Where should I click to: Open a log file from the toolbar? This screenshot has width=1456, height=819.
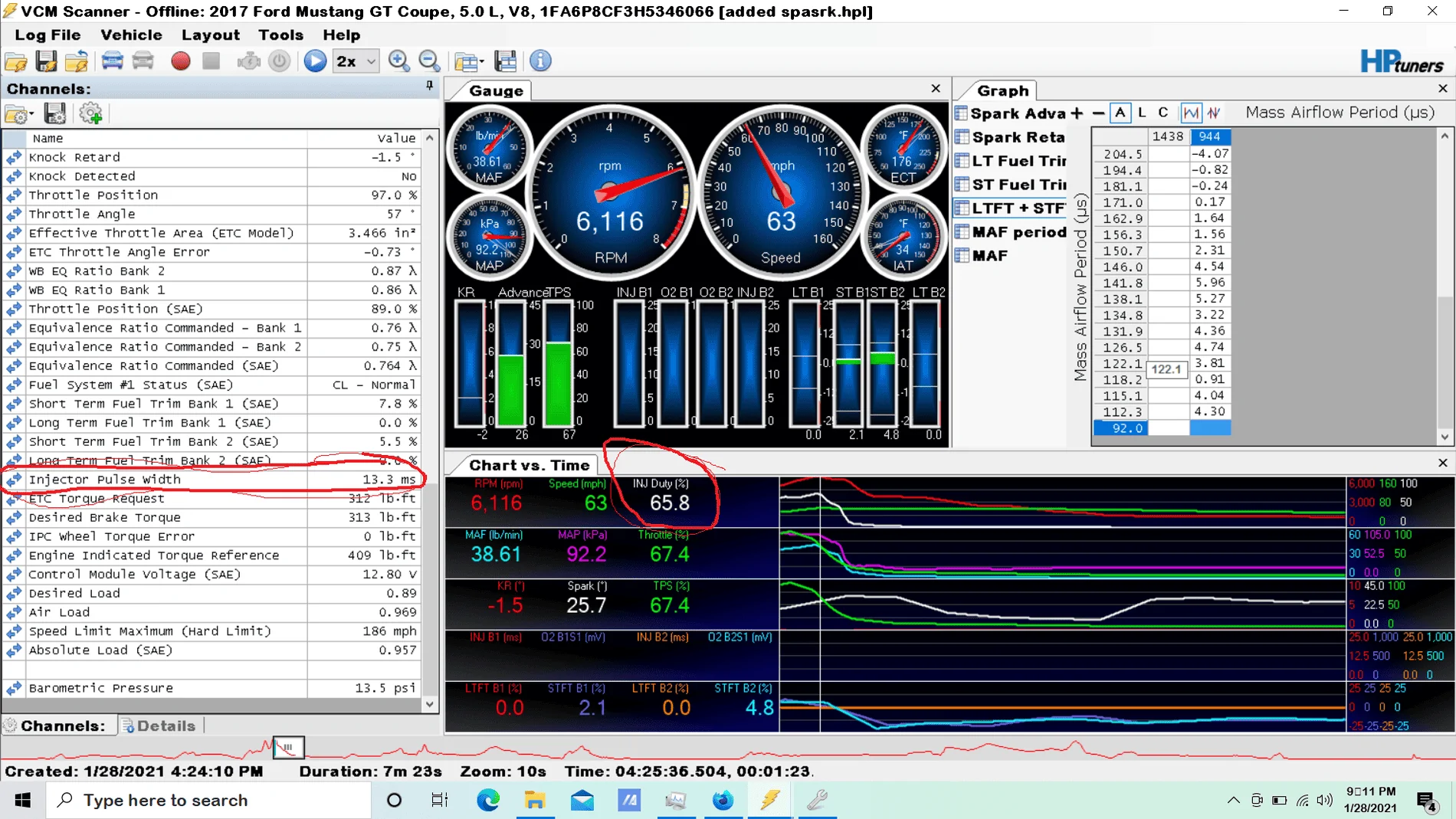click(x=16, y=61)
